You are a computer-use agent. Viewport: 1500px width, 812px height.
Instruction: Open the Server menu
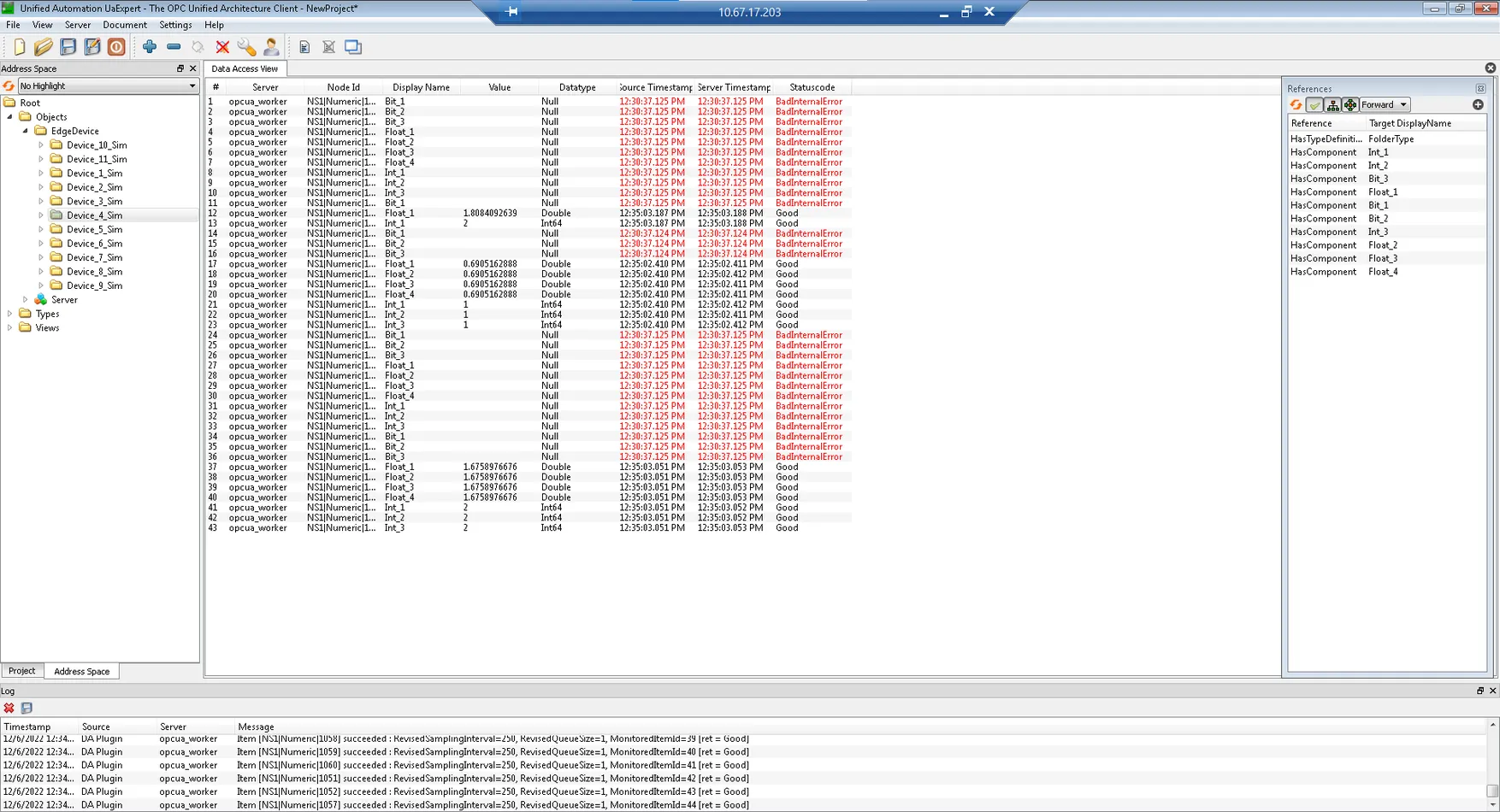(x=77, y=25)
